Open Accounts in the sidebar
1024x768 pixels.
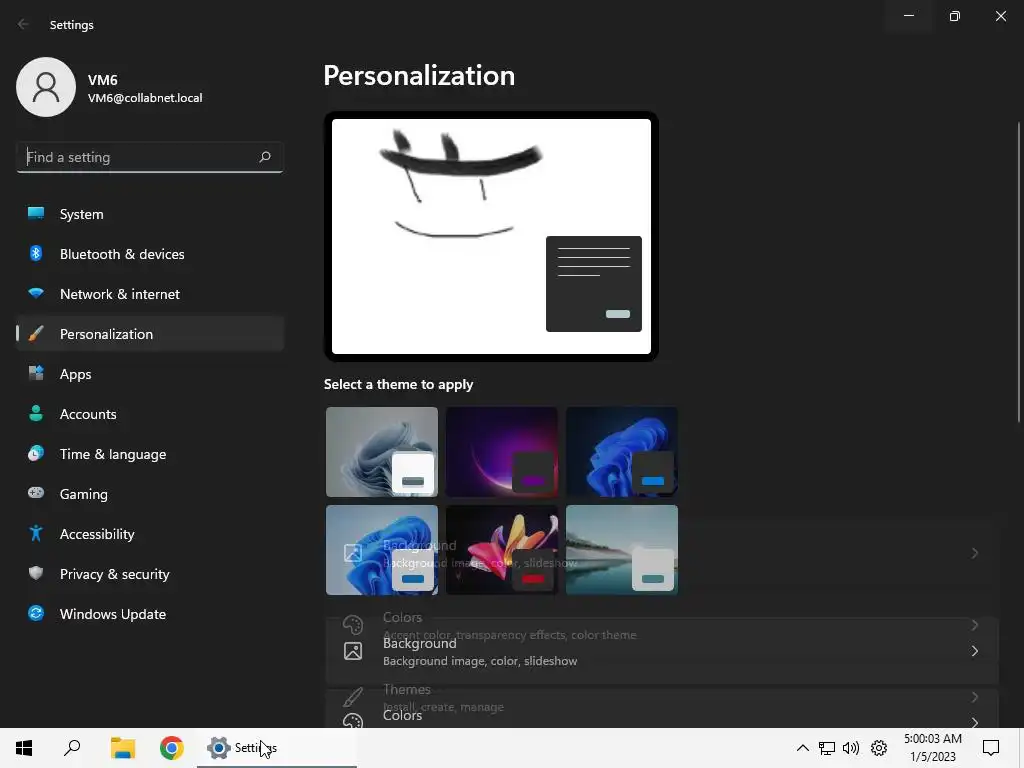click(x=150, y=414)
